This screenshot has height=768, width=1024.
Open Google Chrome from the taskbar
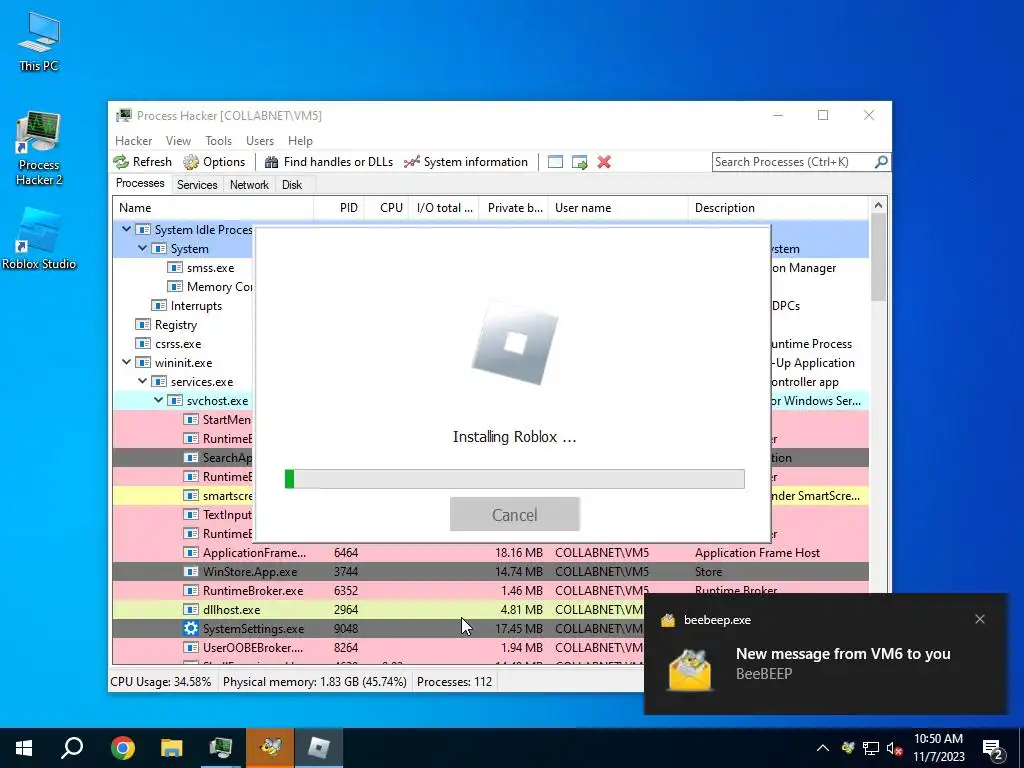click(122, 748)
